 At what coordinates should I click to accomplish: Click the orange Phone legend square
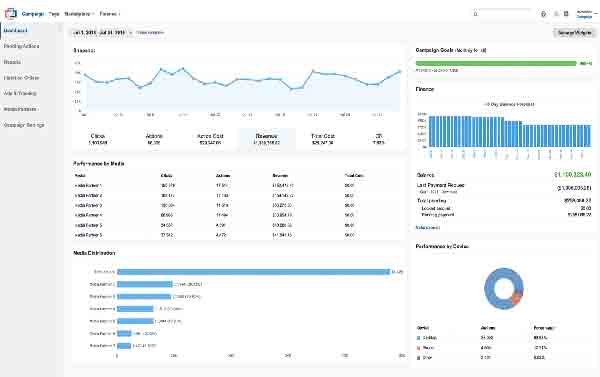[418, 348]
